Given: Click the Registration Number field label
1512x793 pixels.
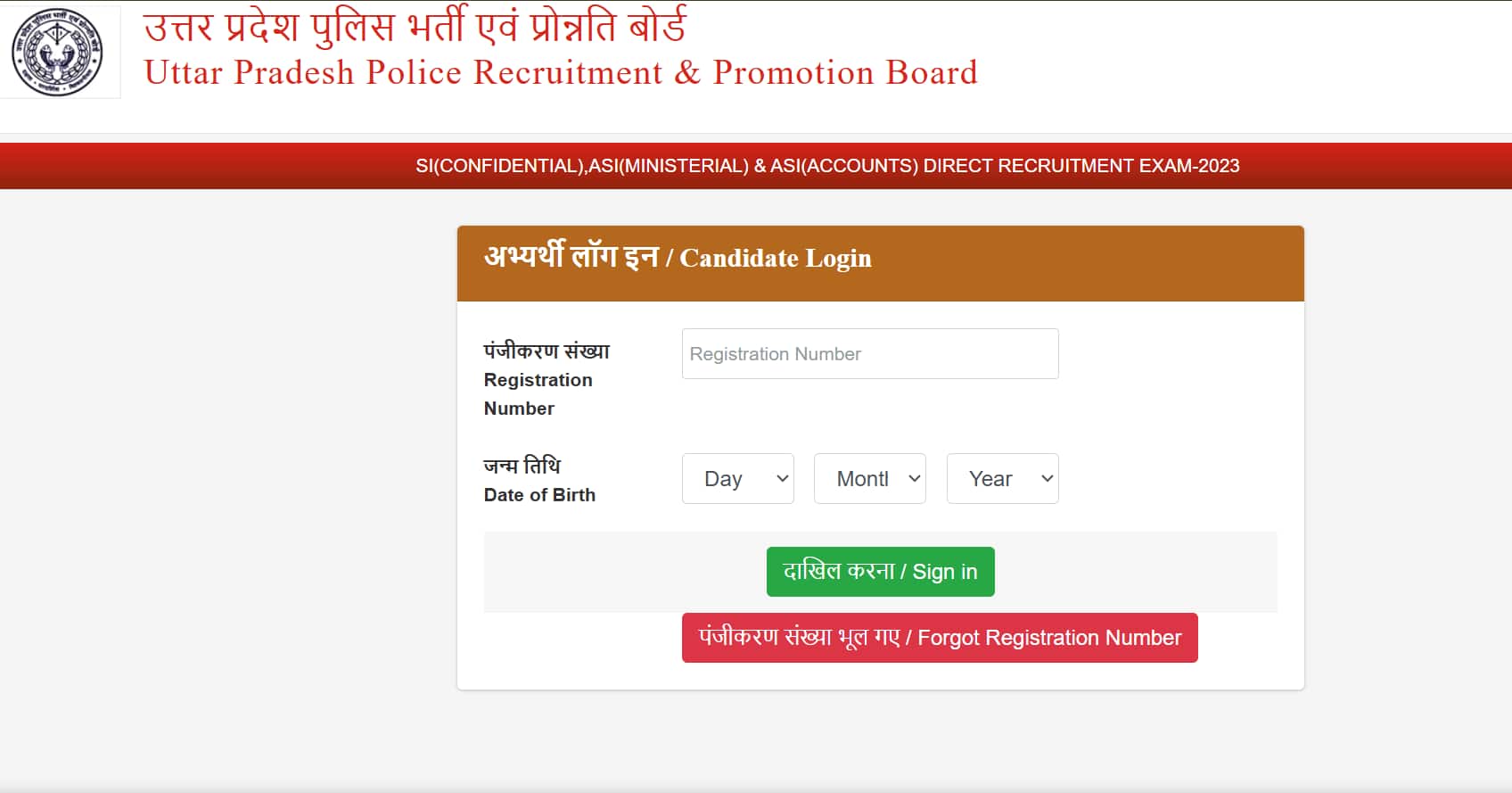Looking at the screenshot, I should point(538,379).
